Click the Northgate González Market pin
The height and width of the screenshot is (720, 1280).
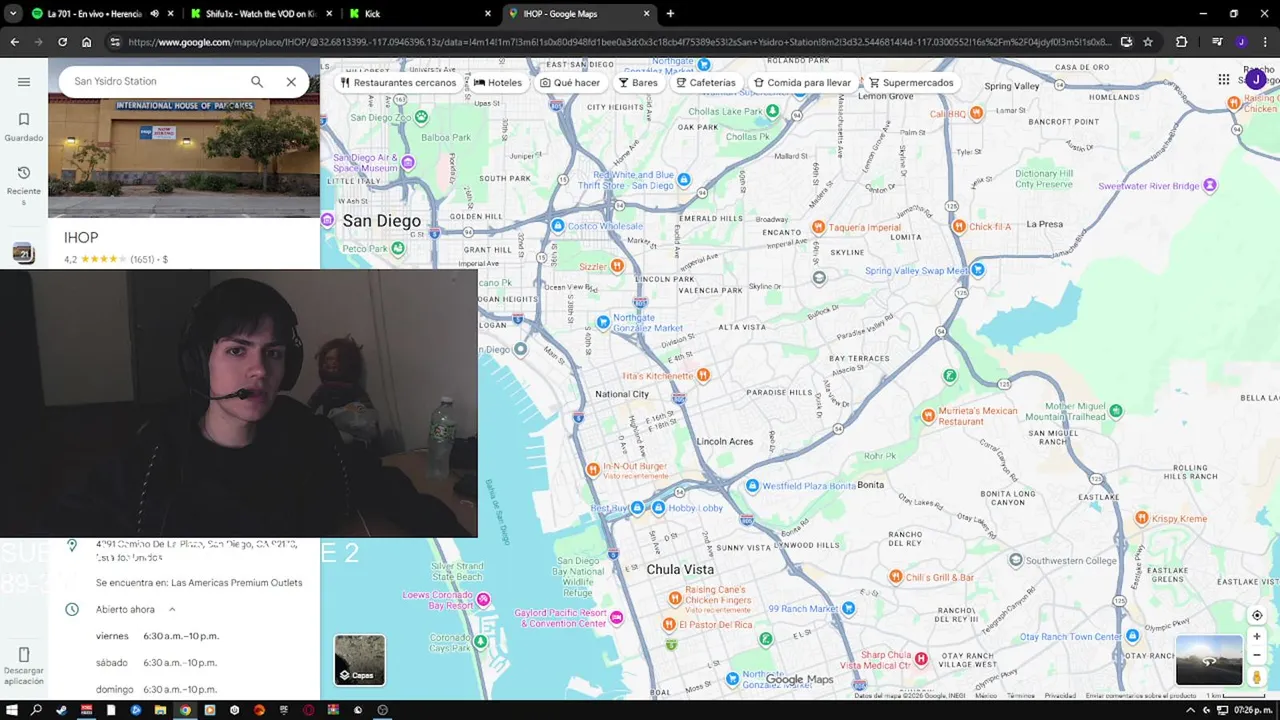coord(603,322)
